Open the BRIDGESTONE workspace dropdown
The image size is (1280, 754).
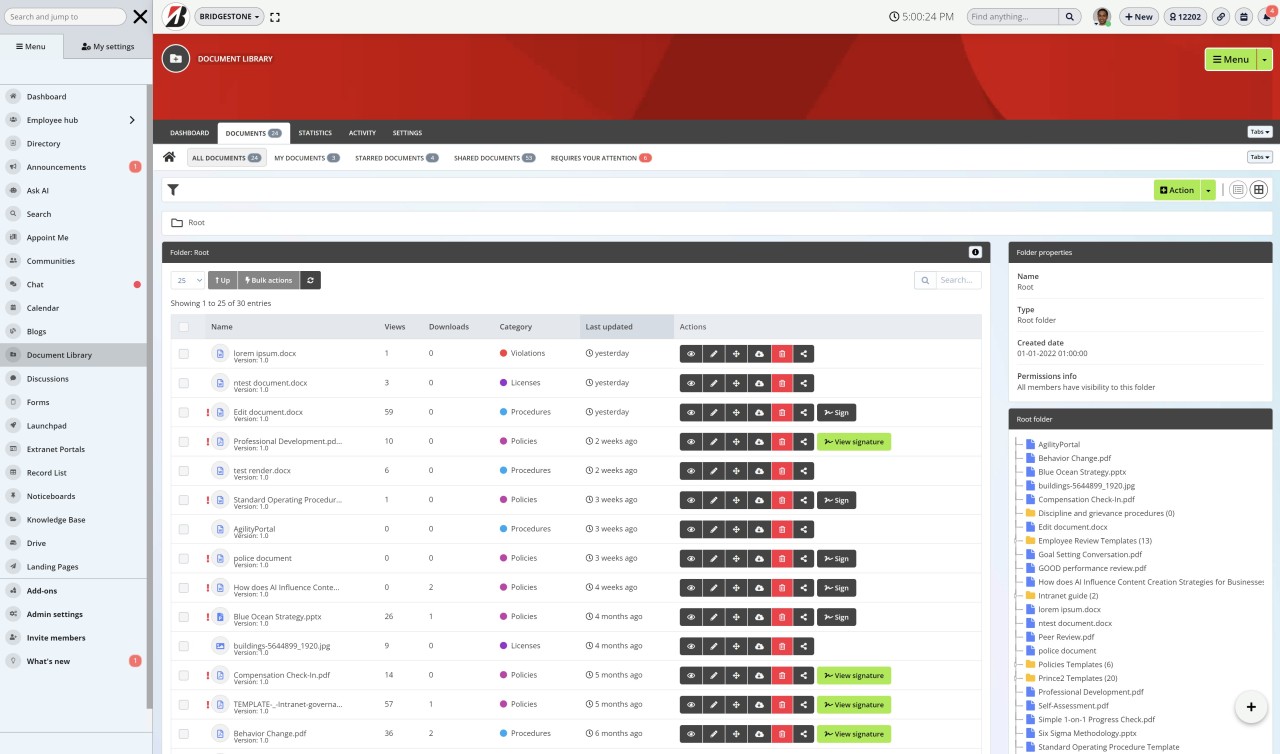(x=229, y=16)
